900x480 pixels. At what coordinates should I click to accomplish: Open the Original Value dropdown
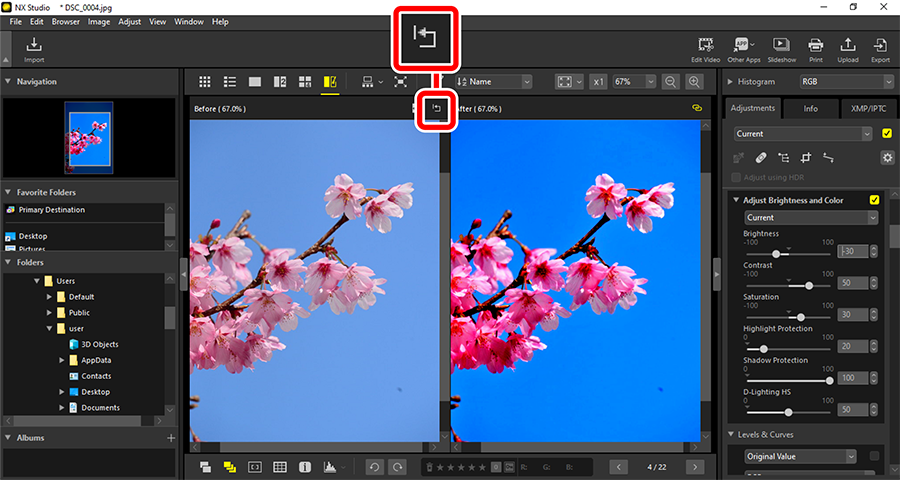click(x=800, y=456)
